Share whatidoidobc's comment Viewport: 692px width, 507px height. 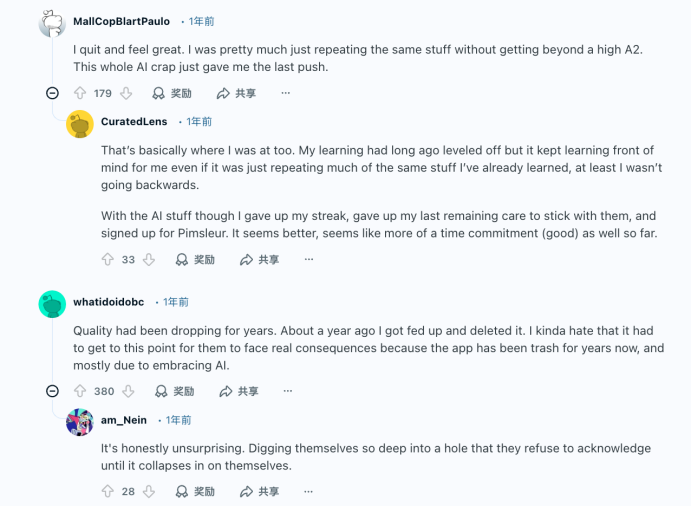239,391
